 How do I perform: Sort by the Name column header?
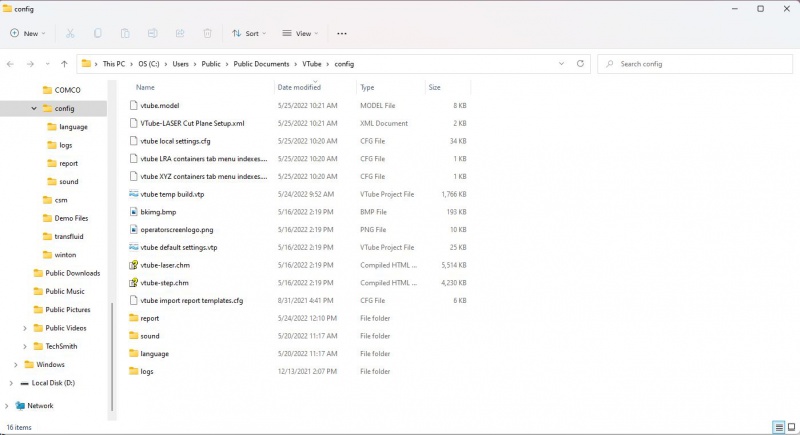pos(145,87)
